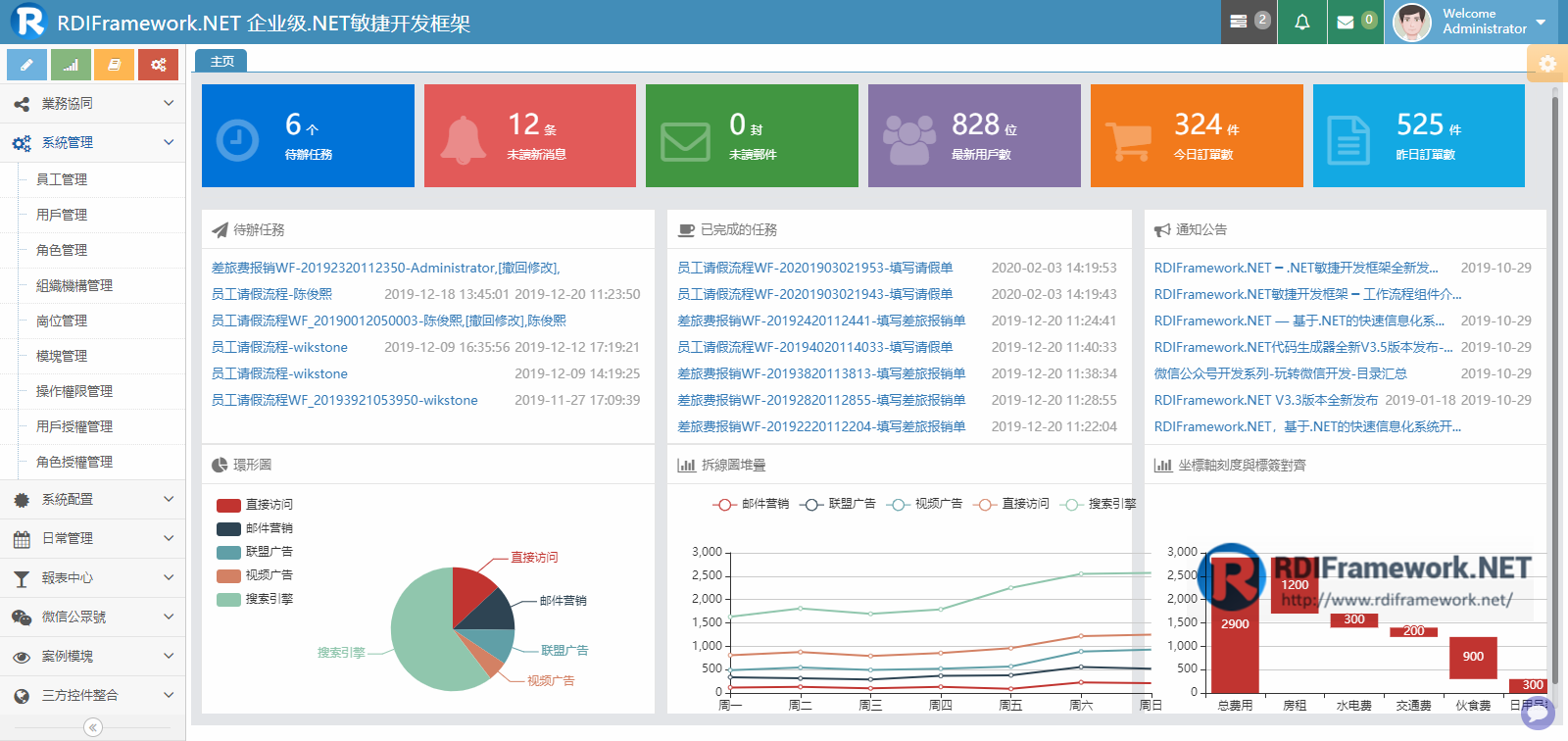
Task: Toggle 联盟广告 series in line chart legend
Action: tap(838, 504)
